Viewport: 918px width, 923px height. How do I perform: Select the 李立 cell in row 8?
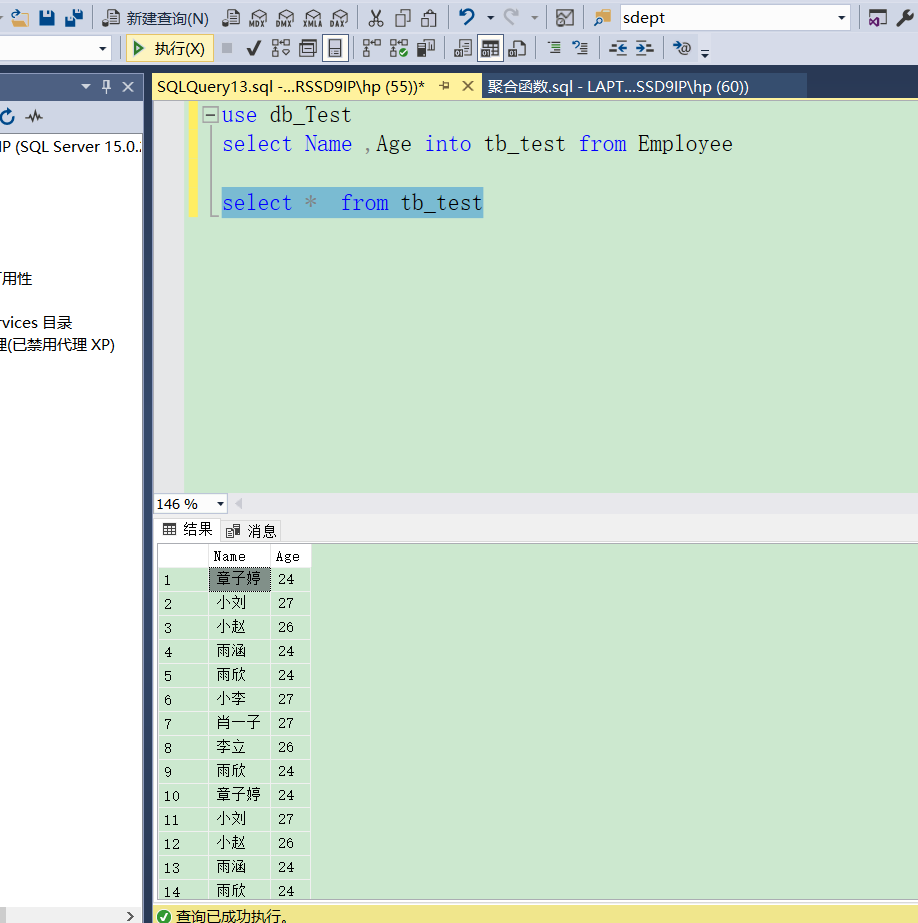[239, 747]
